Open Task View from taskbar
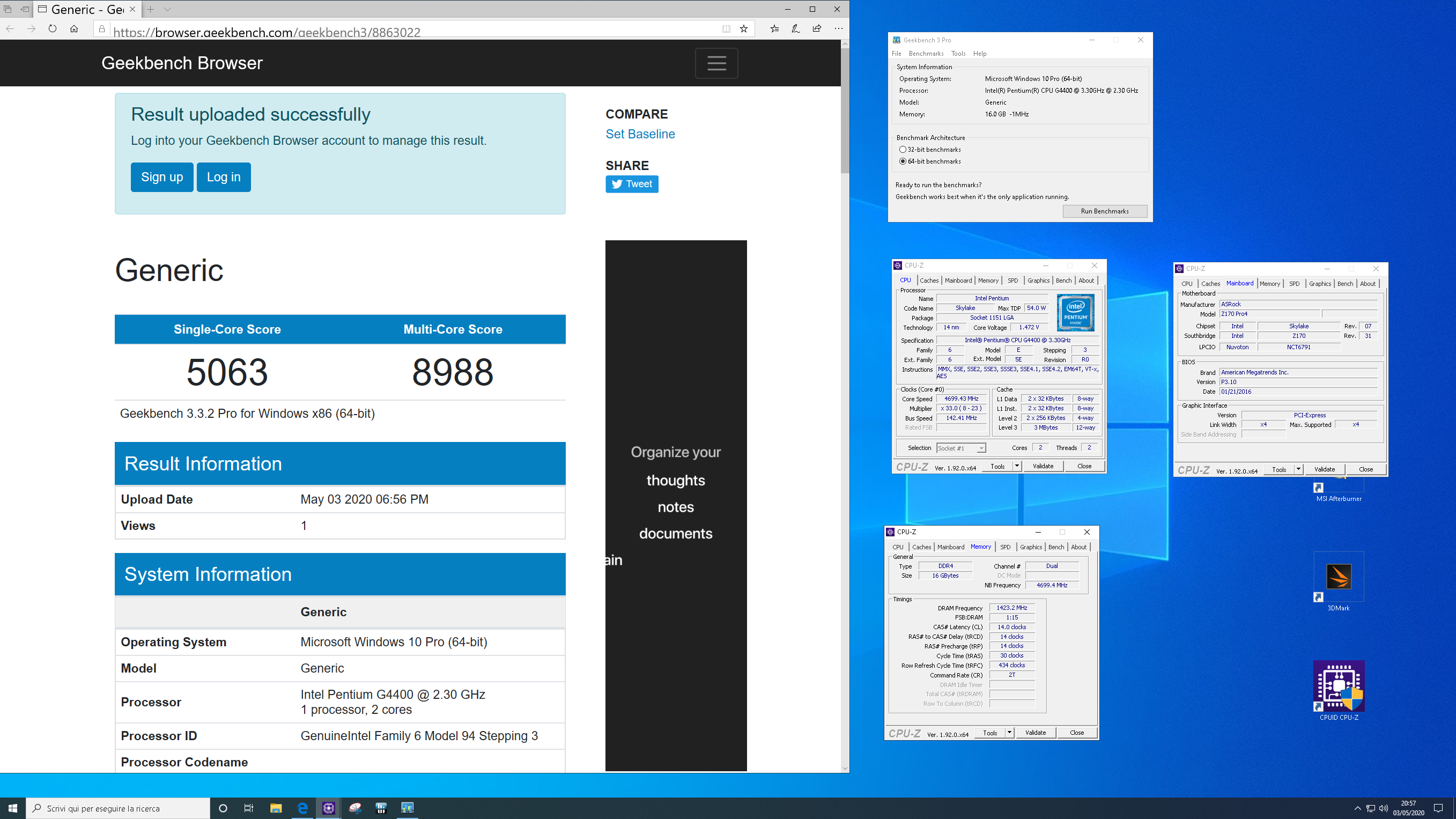Viewport: 1456px width, 819px height. [x=249, y=808]
